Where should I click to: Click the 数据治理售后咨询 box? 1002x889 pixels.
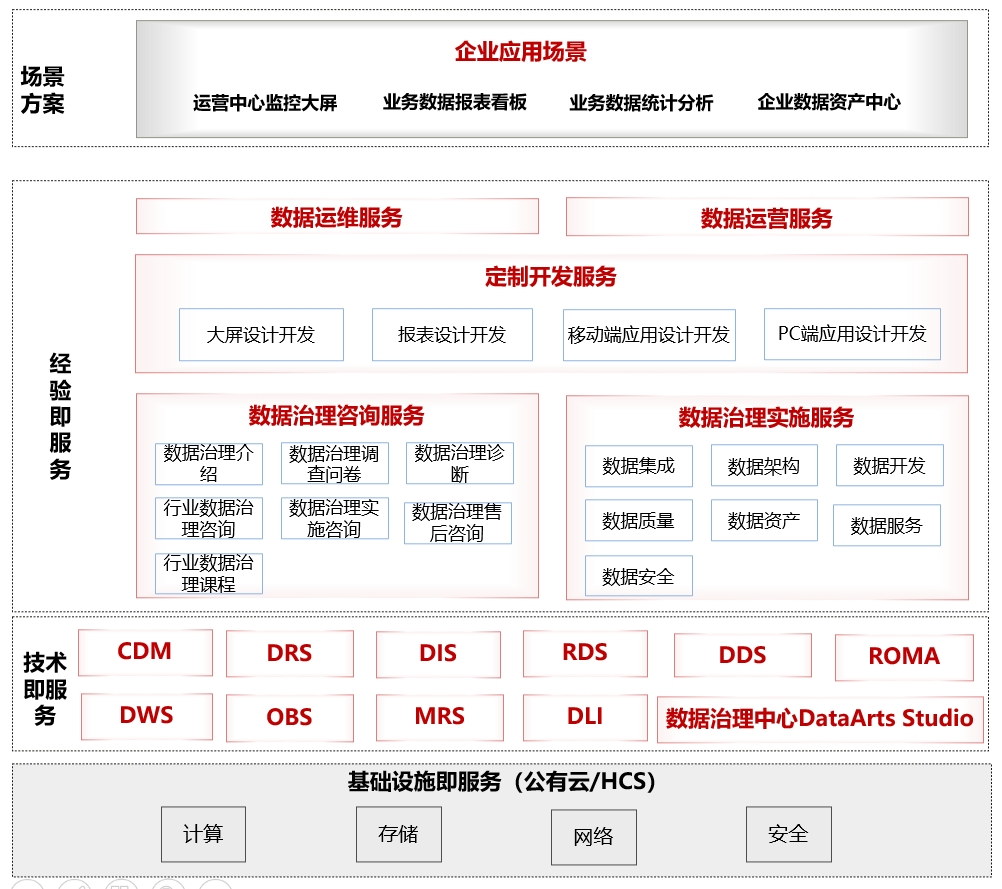tap(458, 523)
